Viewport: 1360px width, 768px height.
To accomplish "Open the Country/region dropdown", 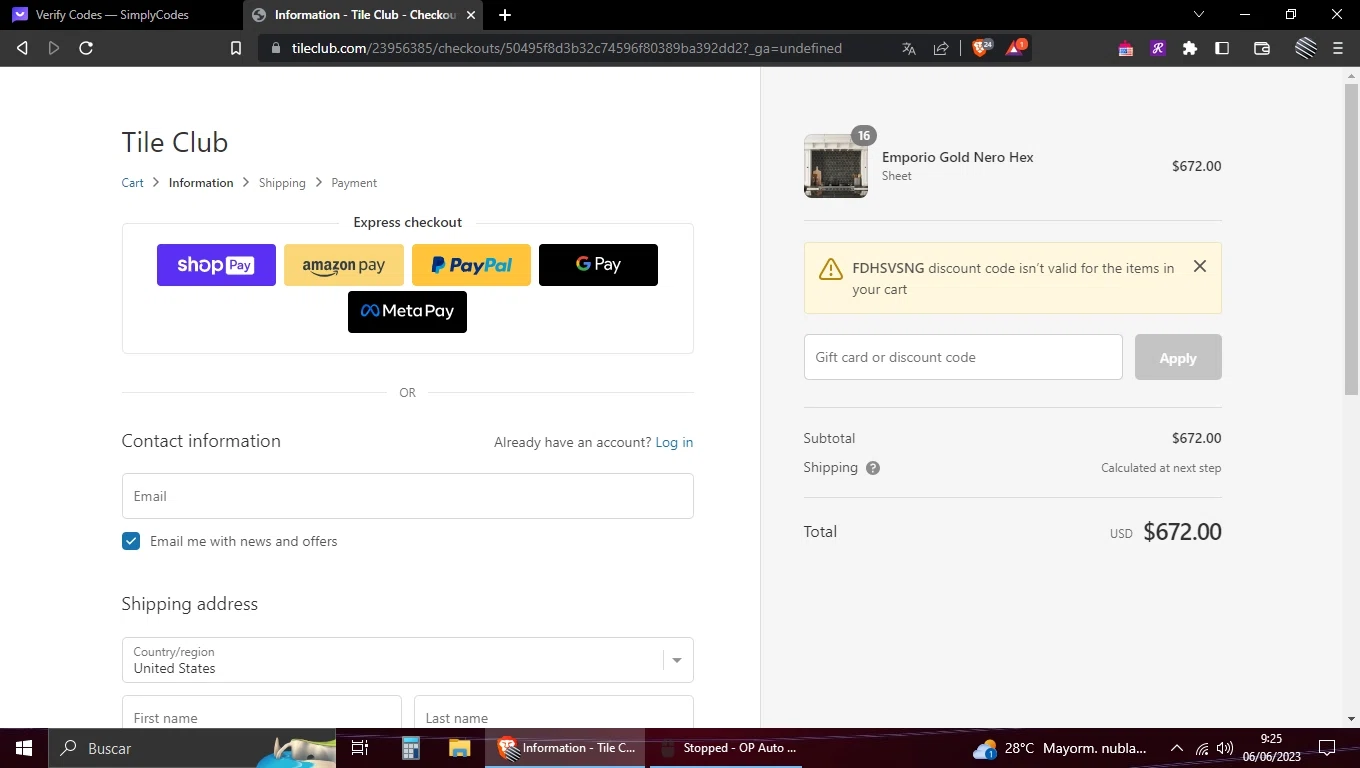I will pos(408,660).
